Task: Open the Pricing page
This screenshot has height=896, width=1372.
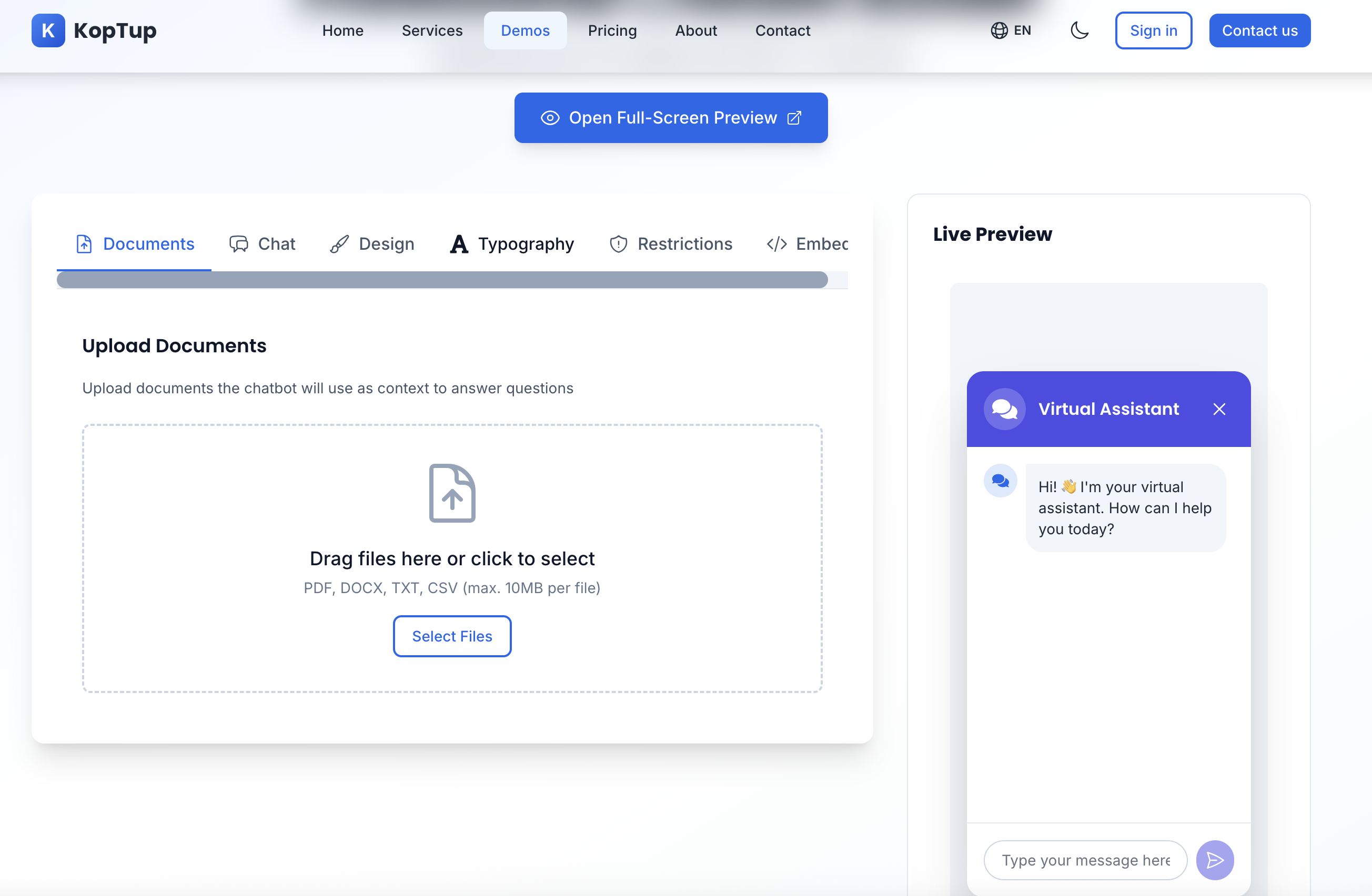Action: [612, 30]
